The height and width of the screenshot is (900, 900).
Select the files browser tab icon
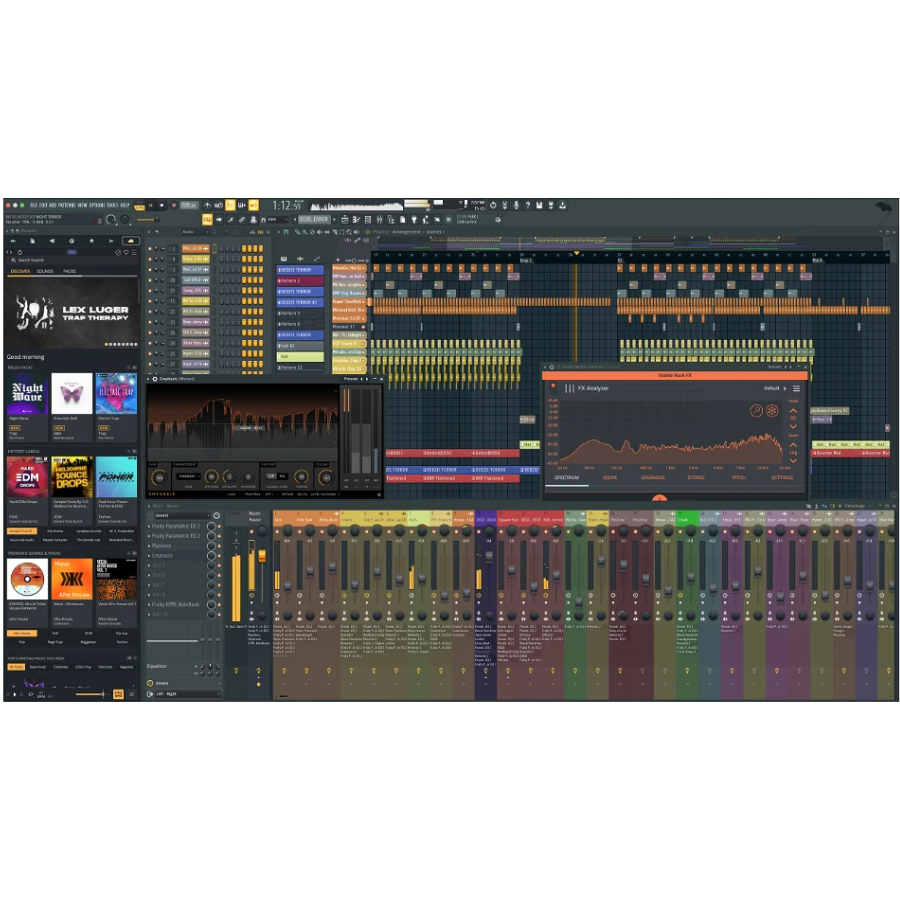point(32,241)
